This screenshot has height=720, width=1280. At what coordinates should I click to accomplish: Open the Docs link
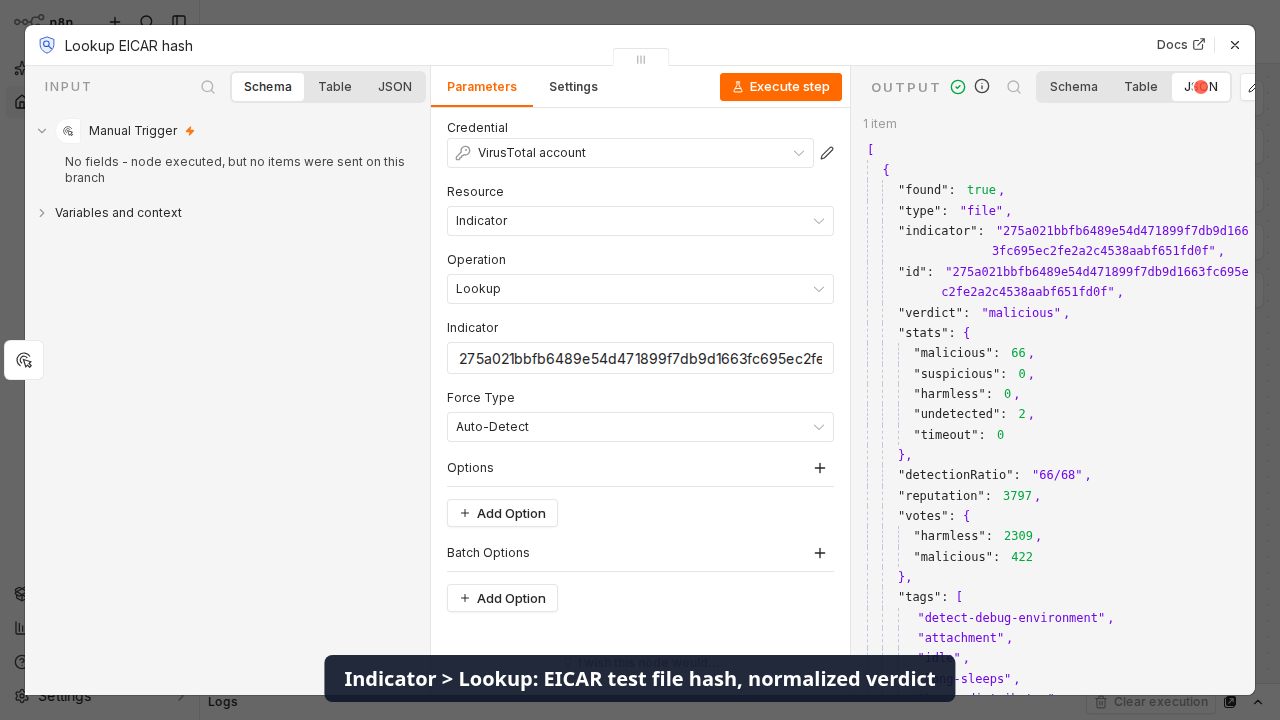[x=1181, y=45]
